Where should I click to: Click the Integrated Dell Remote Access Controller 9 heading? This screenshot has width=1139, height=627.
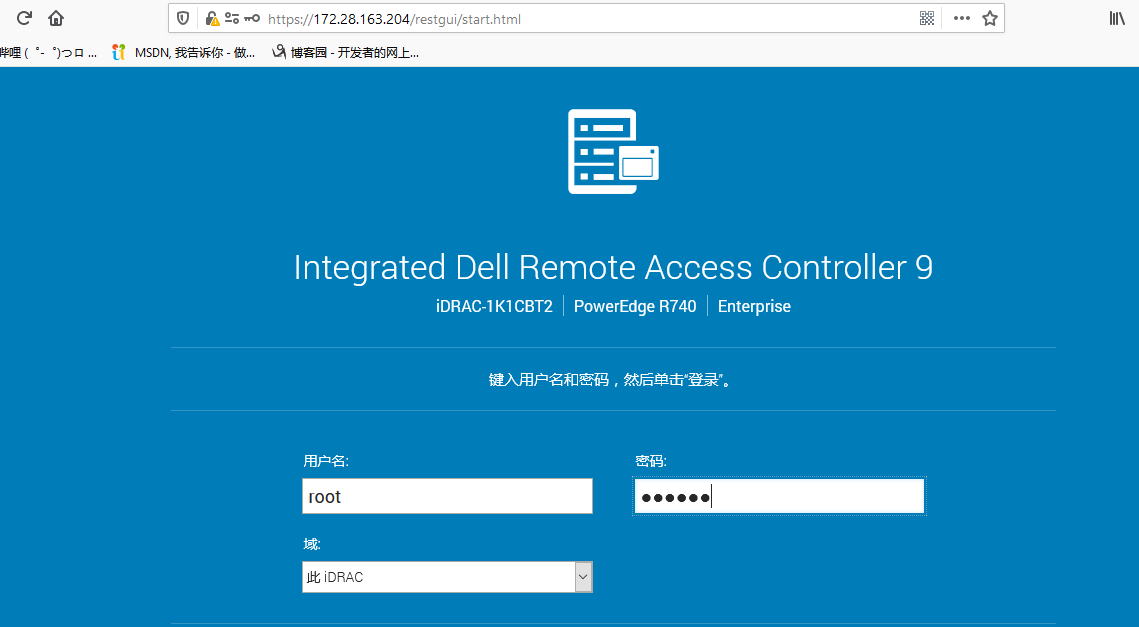[x=613, y=267]
